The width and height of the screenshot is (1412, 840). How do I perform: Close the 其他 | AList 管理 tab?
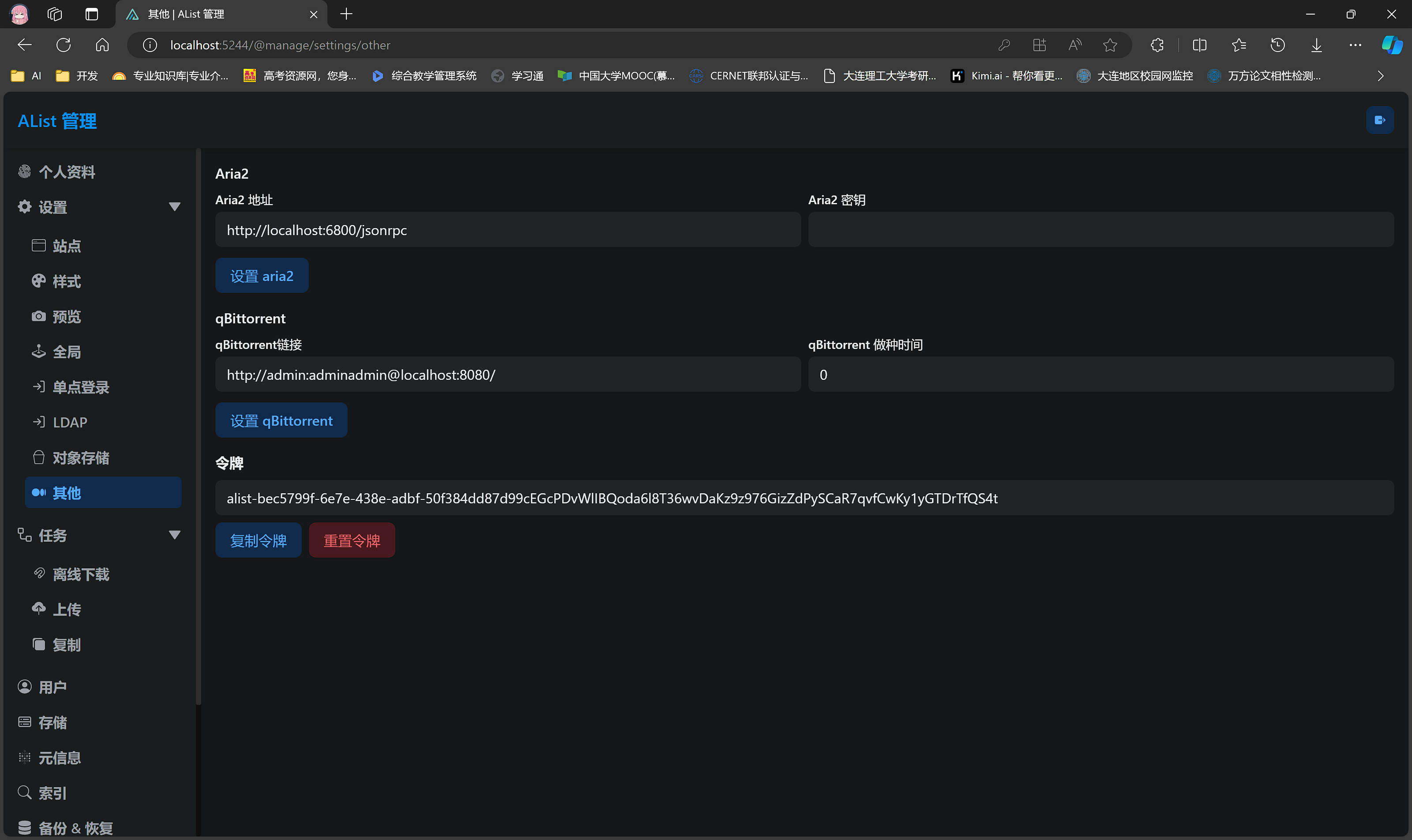point(313,14)
